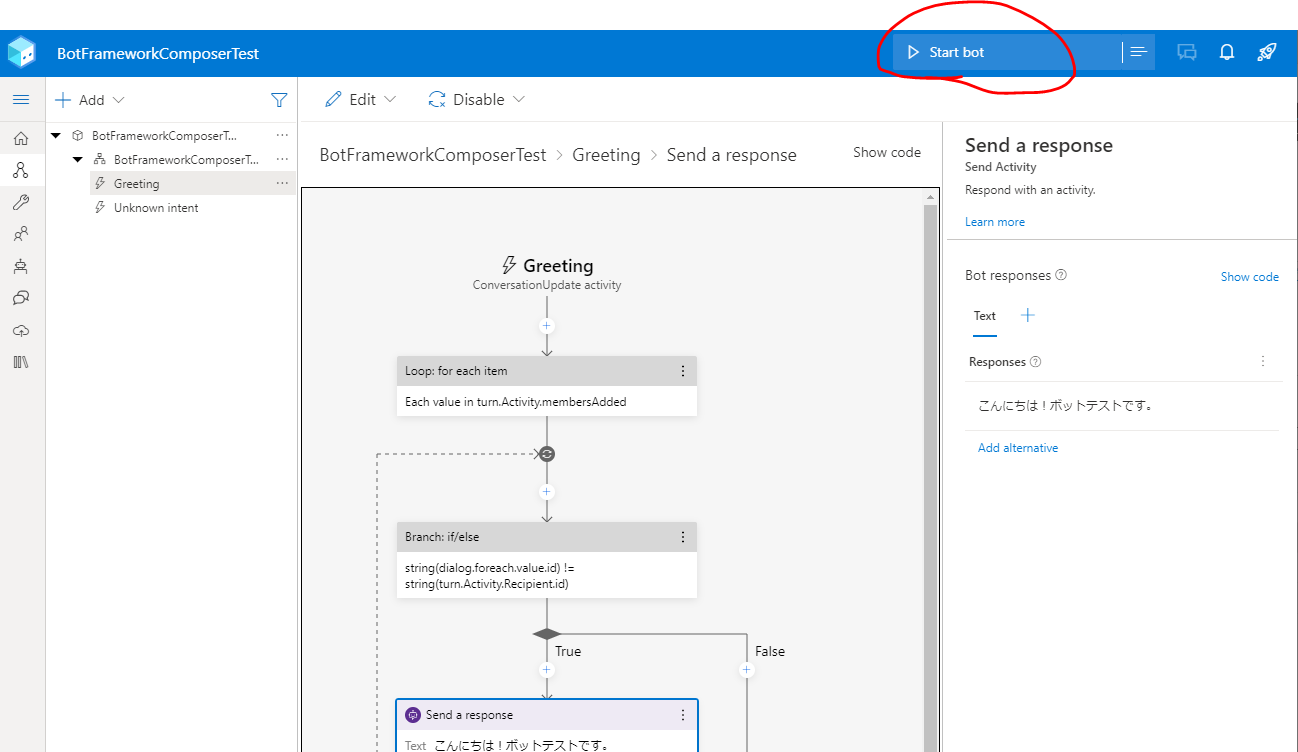The width and height of the screenshot is (1298, 752).
Task: Click the Composer logo icon
Action: click(x=21, y=52)
